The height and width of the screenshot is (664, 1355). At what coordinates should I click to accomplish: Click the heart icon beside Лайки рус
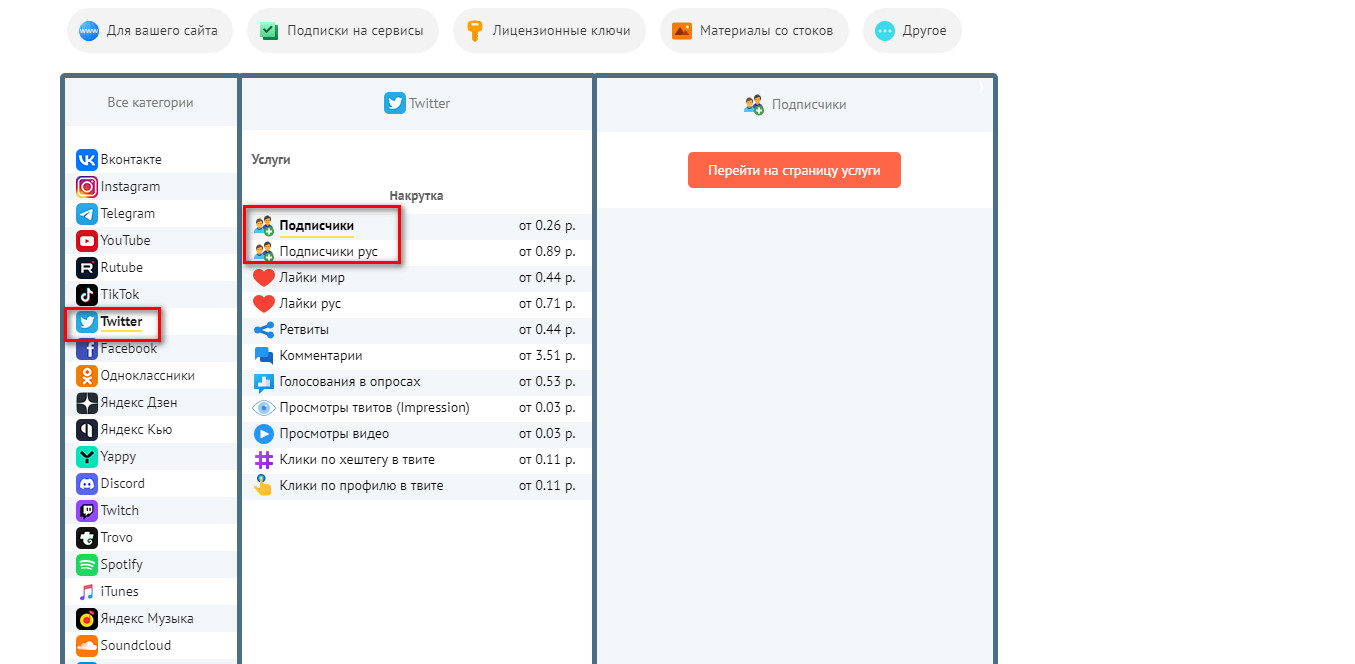264,304
